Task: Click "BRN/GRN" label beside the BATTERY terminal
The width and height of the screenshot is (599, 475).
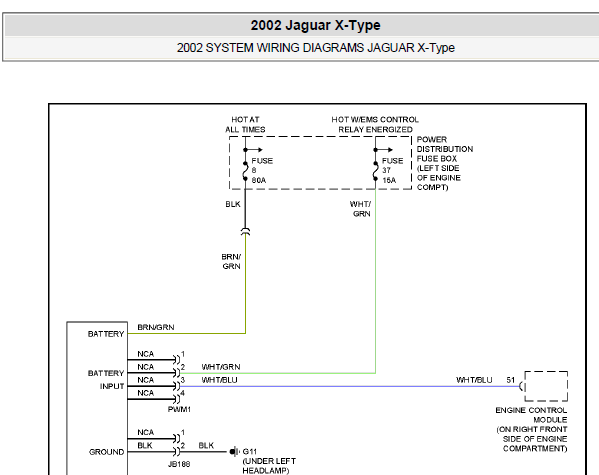Action: point(156,327)
